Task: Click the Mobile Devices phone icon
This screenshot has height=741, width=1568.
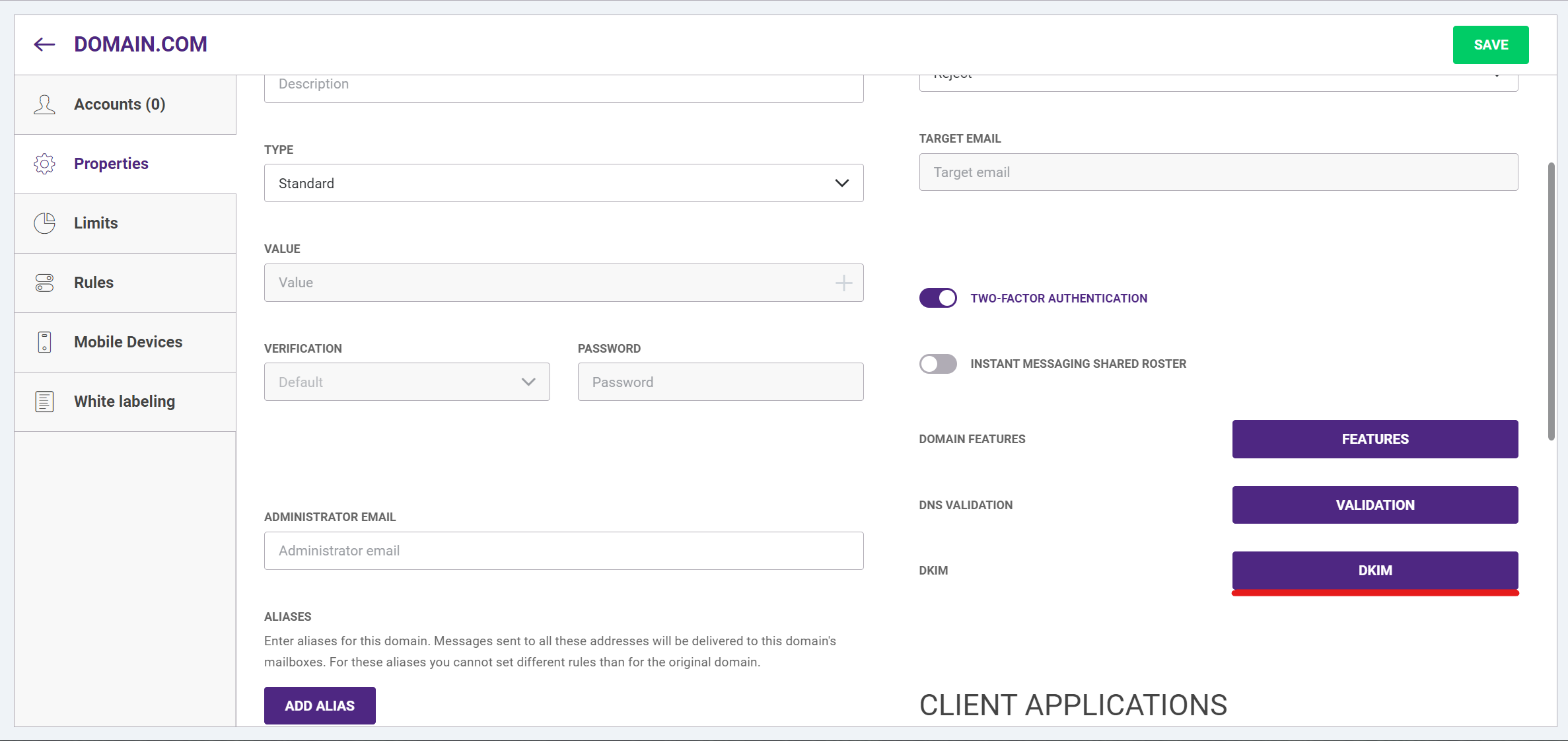Action: [44, 342]
